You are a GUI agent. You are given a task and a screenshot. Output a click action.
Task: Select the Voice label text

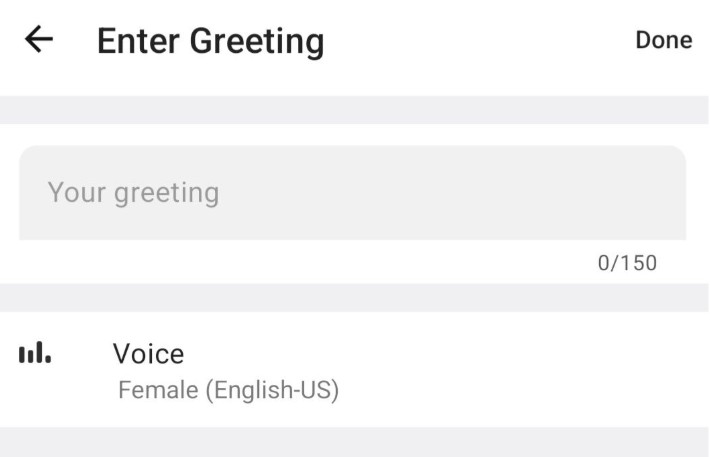tap(149, 354)
